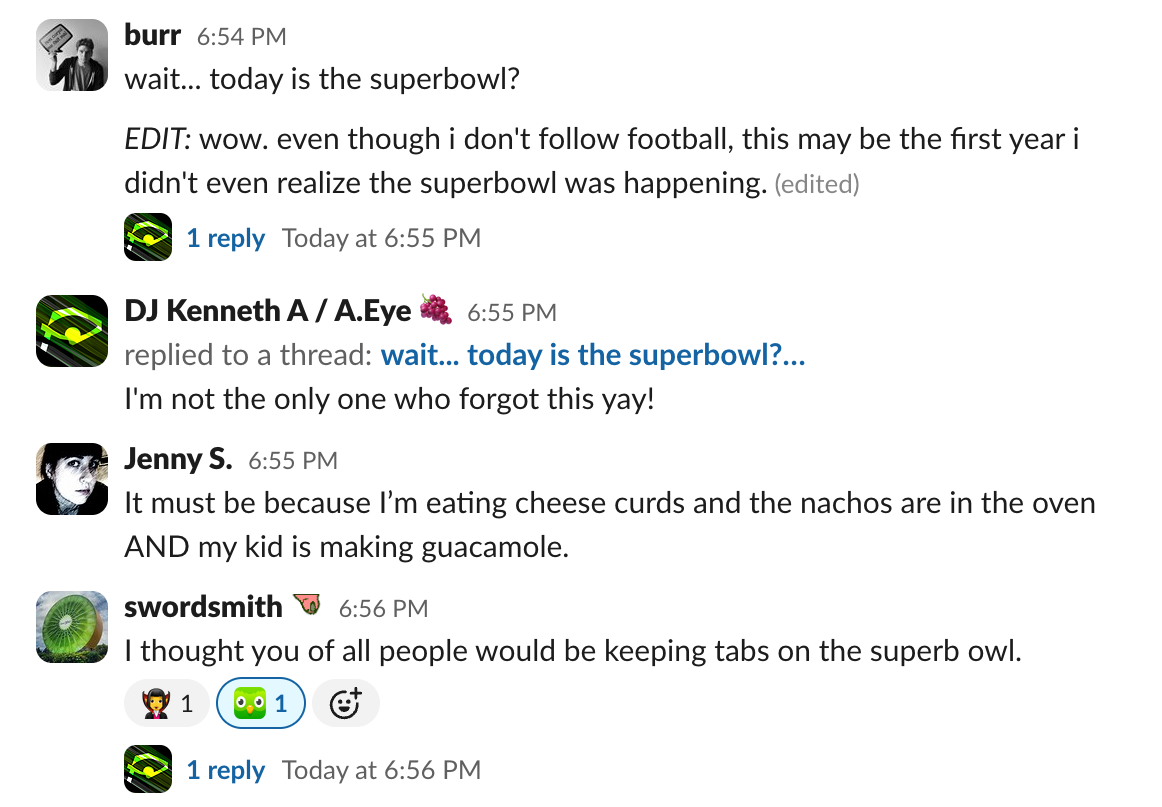Click the 6:56 PM timestamp on swordsmith's message
Screen dimensions: 1162x807
tap(383, 608)
